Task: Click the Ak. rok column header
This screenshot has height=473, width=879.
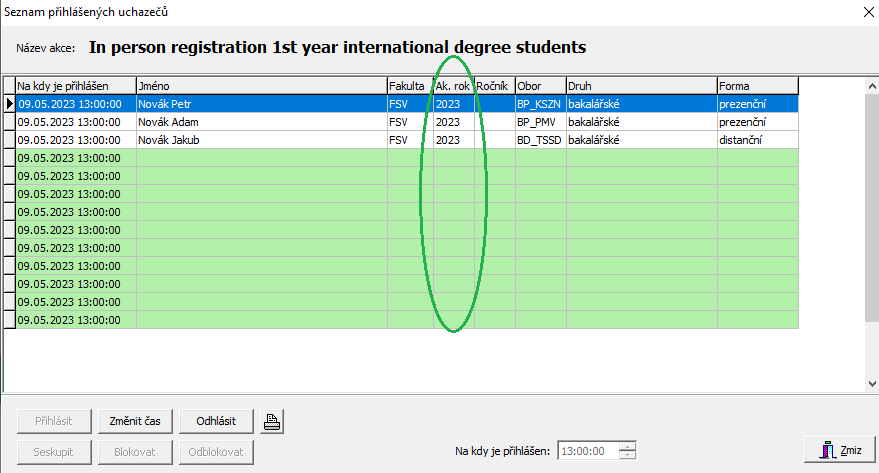Action: [452, 86]
